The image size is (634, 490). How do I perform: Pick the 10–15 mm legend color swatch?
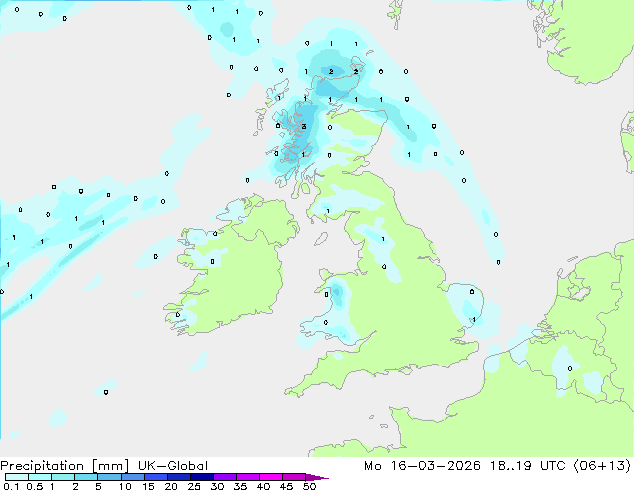click(132, 477)
